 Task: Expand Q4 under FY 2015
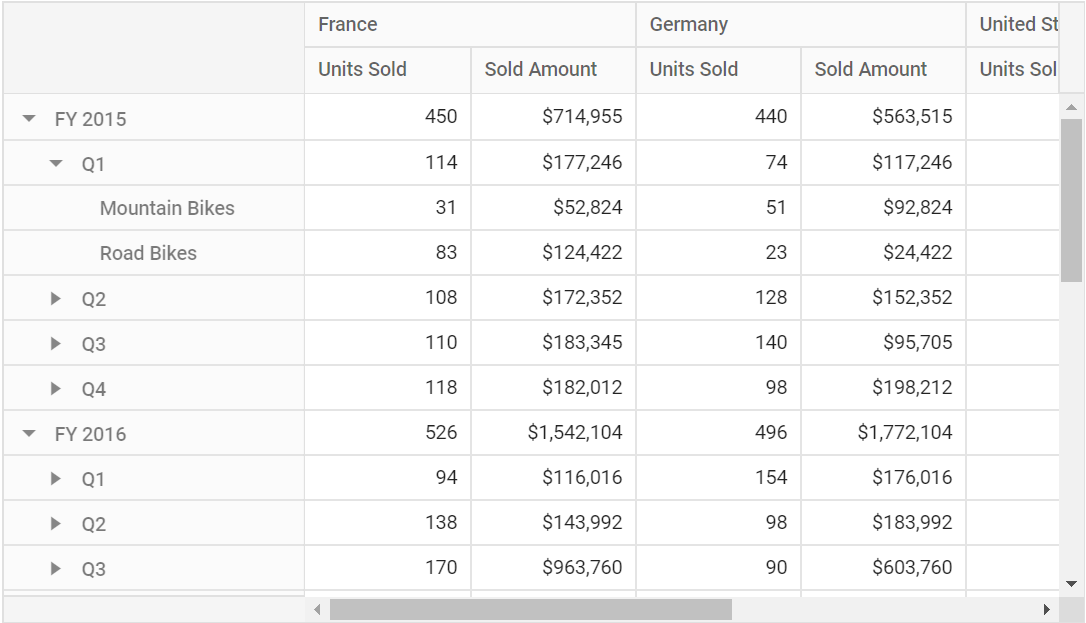56,388
